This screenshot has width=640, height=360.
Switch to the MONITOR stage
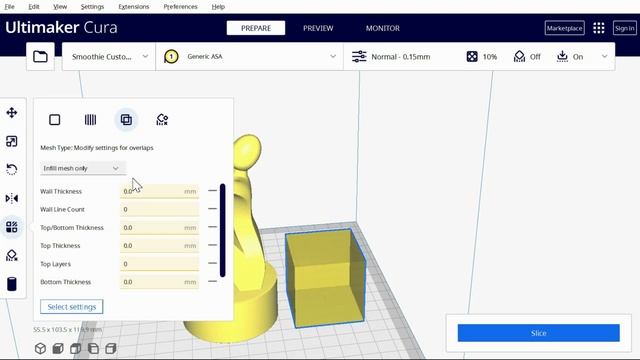coord(382,28)
